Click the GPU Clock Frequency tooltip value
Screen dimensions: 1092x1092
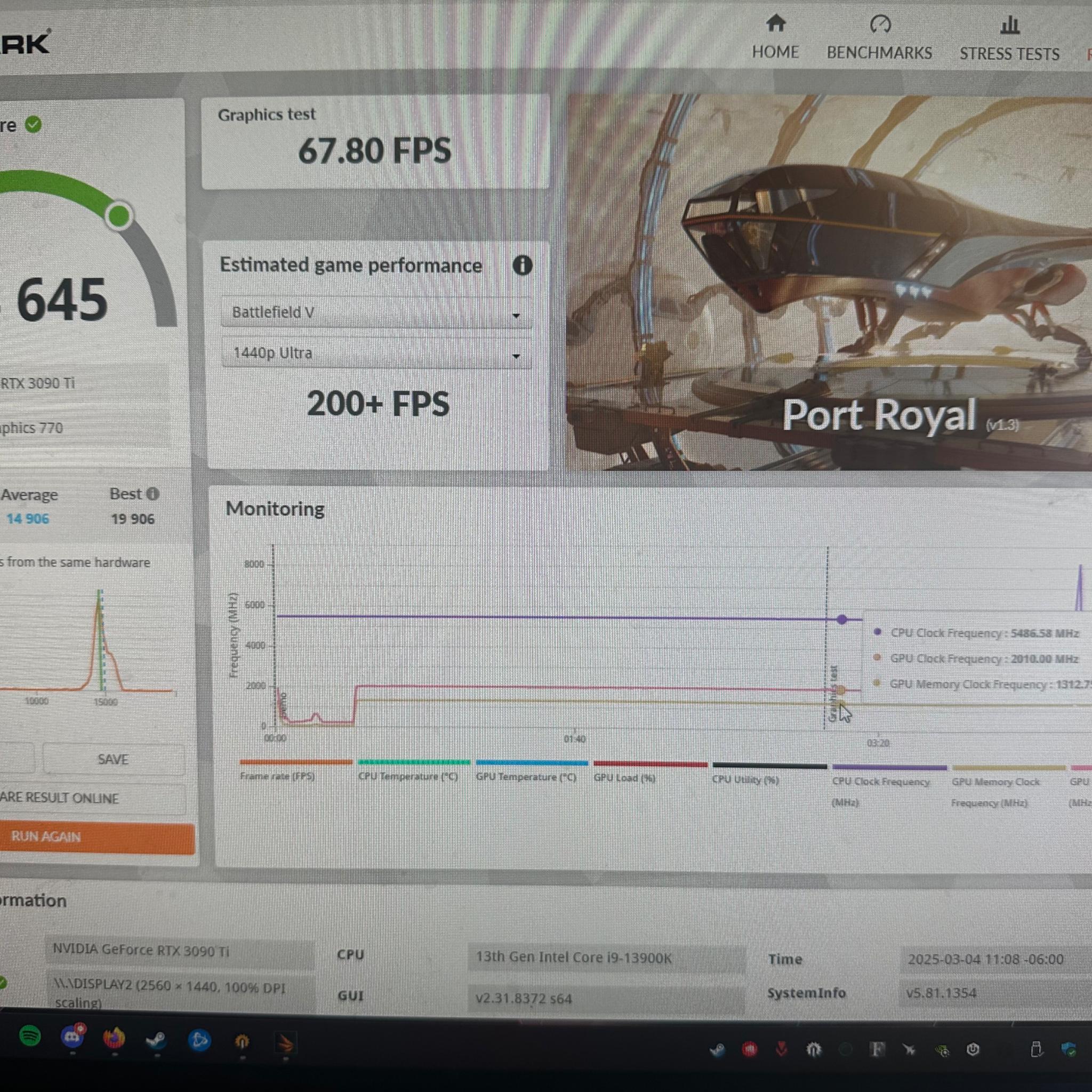[x=1044, y=659]
